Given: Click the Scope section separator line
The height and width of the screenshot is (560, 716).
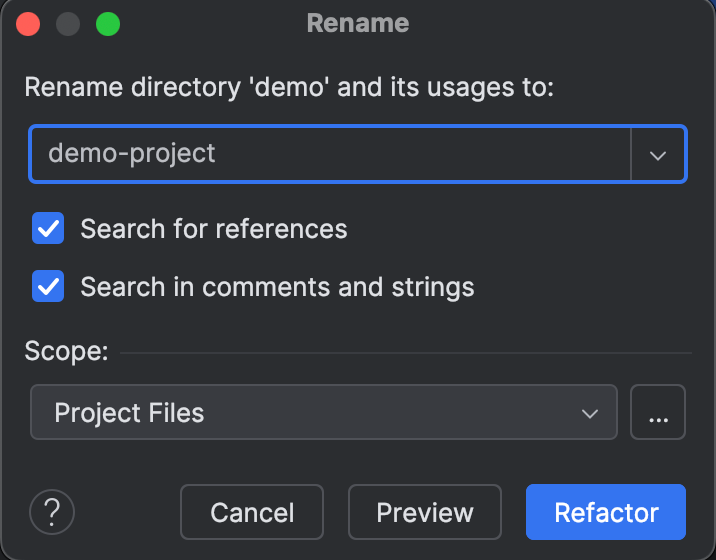Looking at the screenshot, I should coord(405,353).
